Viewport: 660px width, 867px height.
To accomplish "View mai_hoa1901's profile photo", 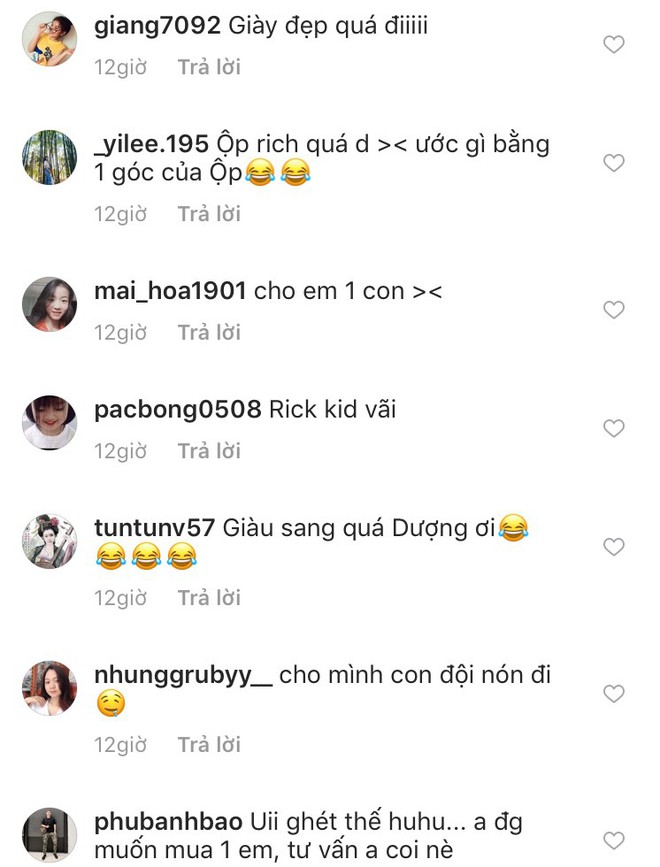I will click(50, 304).
